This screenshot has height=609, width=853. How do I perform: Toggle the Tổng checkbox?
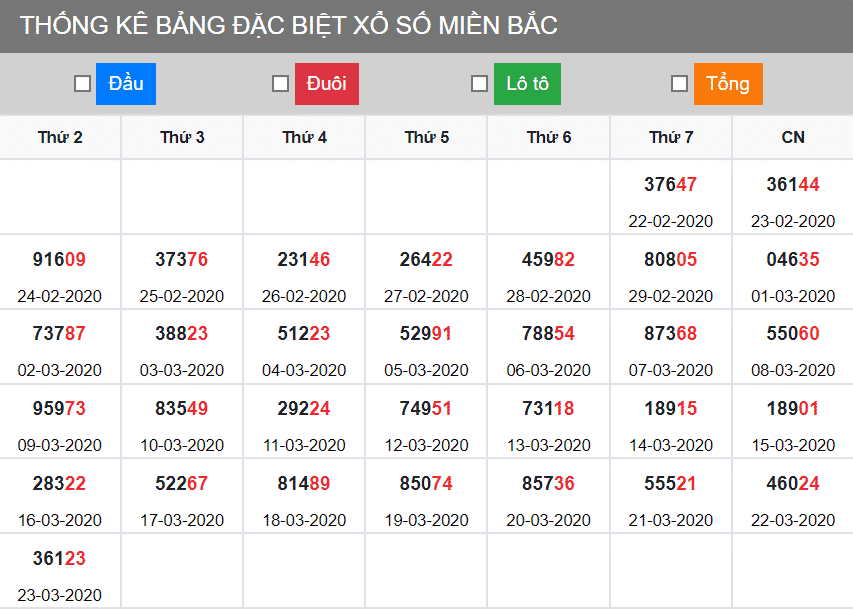click(x=679, y=84)
